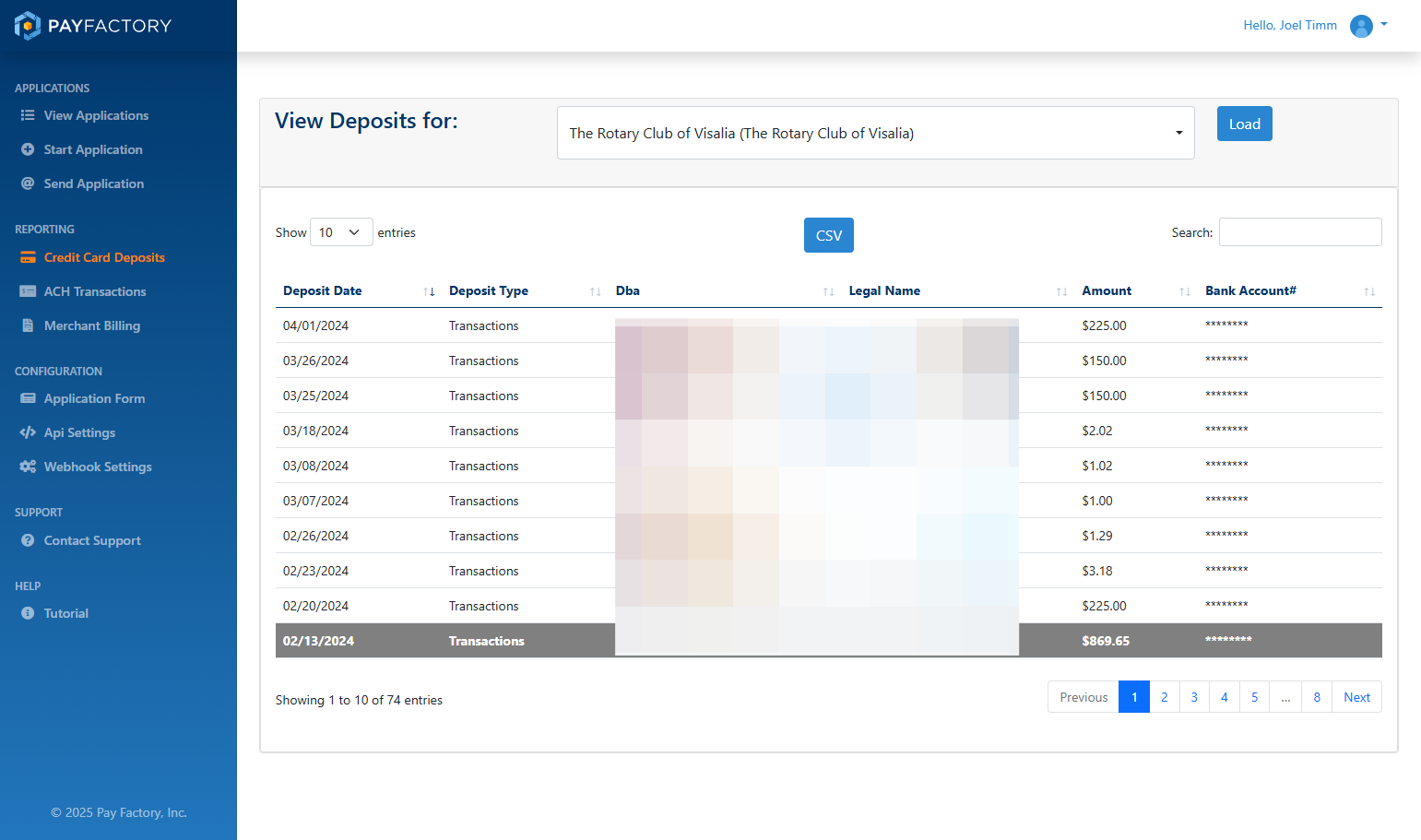Click the $869.65 amount cell

pos(1106,641)
